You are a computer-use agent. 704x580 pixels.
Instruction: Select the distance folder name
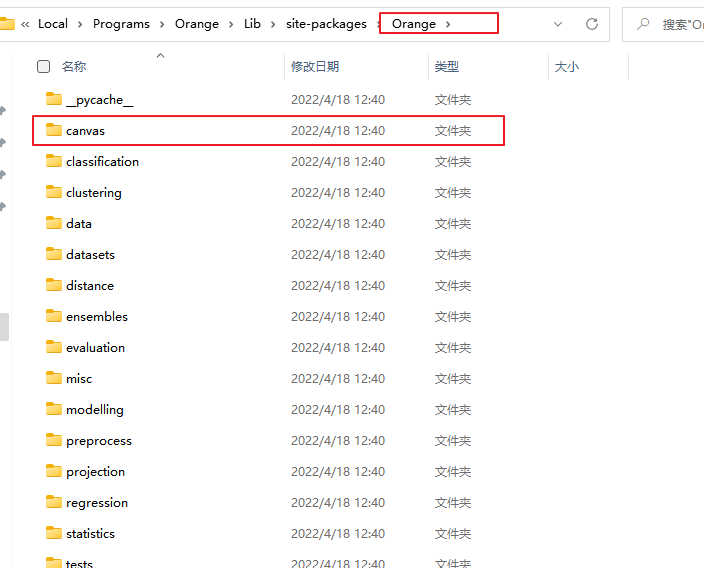(90, 286)
